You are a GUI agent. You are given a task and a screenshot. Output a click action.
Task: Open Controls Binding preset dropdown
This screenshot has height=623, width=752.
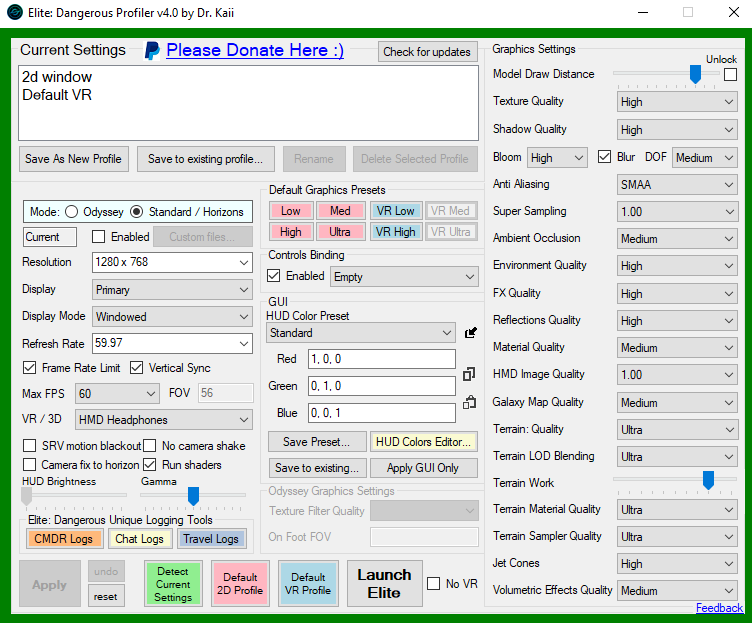tap(404, 277)
